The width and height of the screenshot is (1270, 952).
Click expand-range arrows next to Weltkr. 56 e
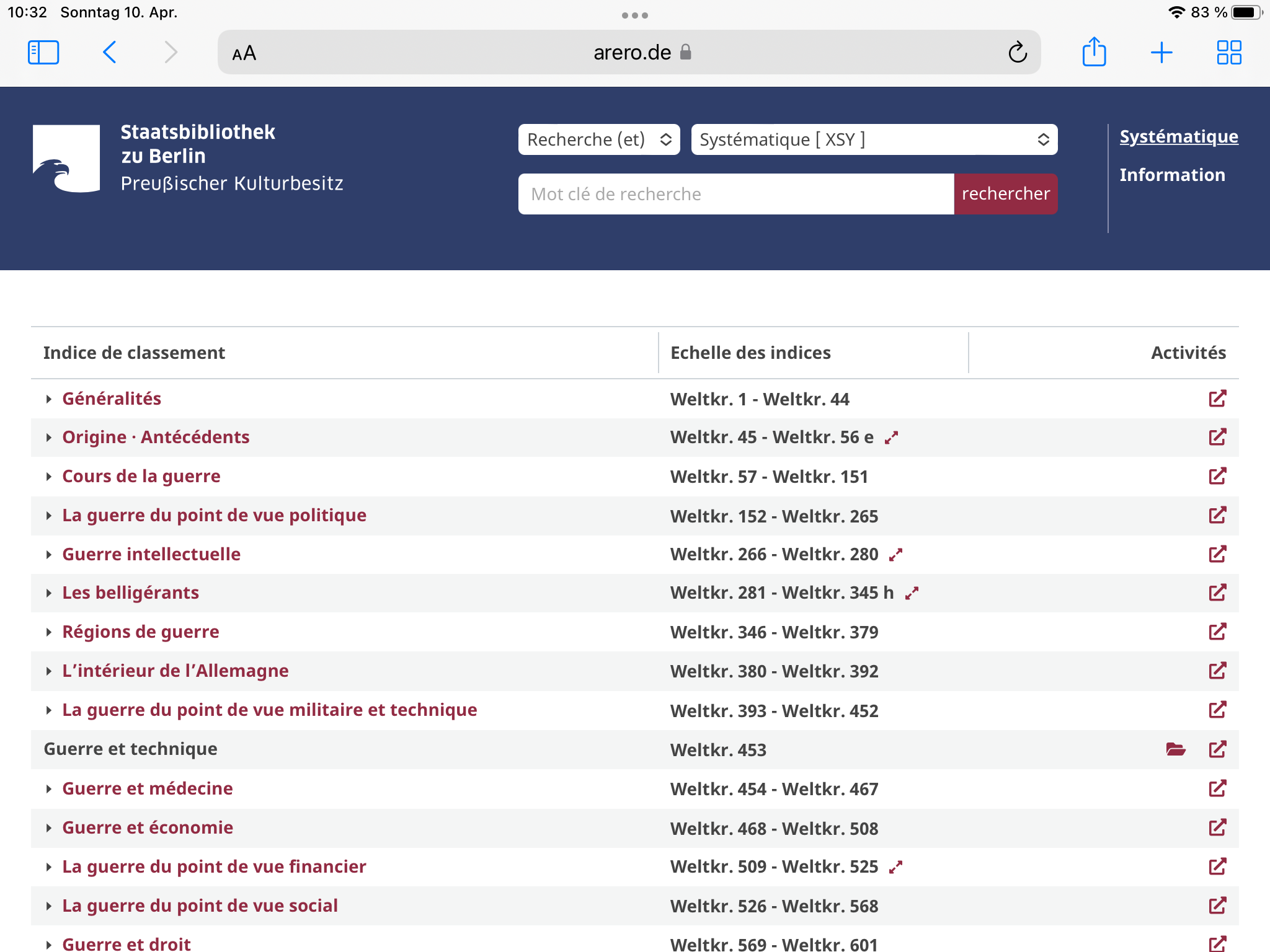click(x=891, y=438)
